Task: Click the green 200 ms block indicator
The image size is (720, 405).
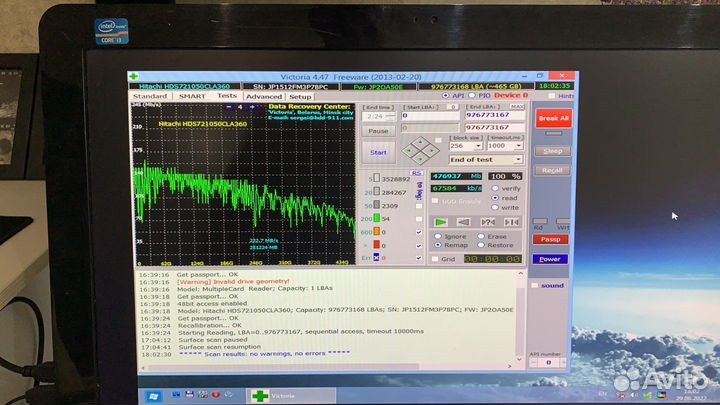Action: point(377,218)
